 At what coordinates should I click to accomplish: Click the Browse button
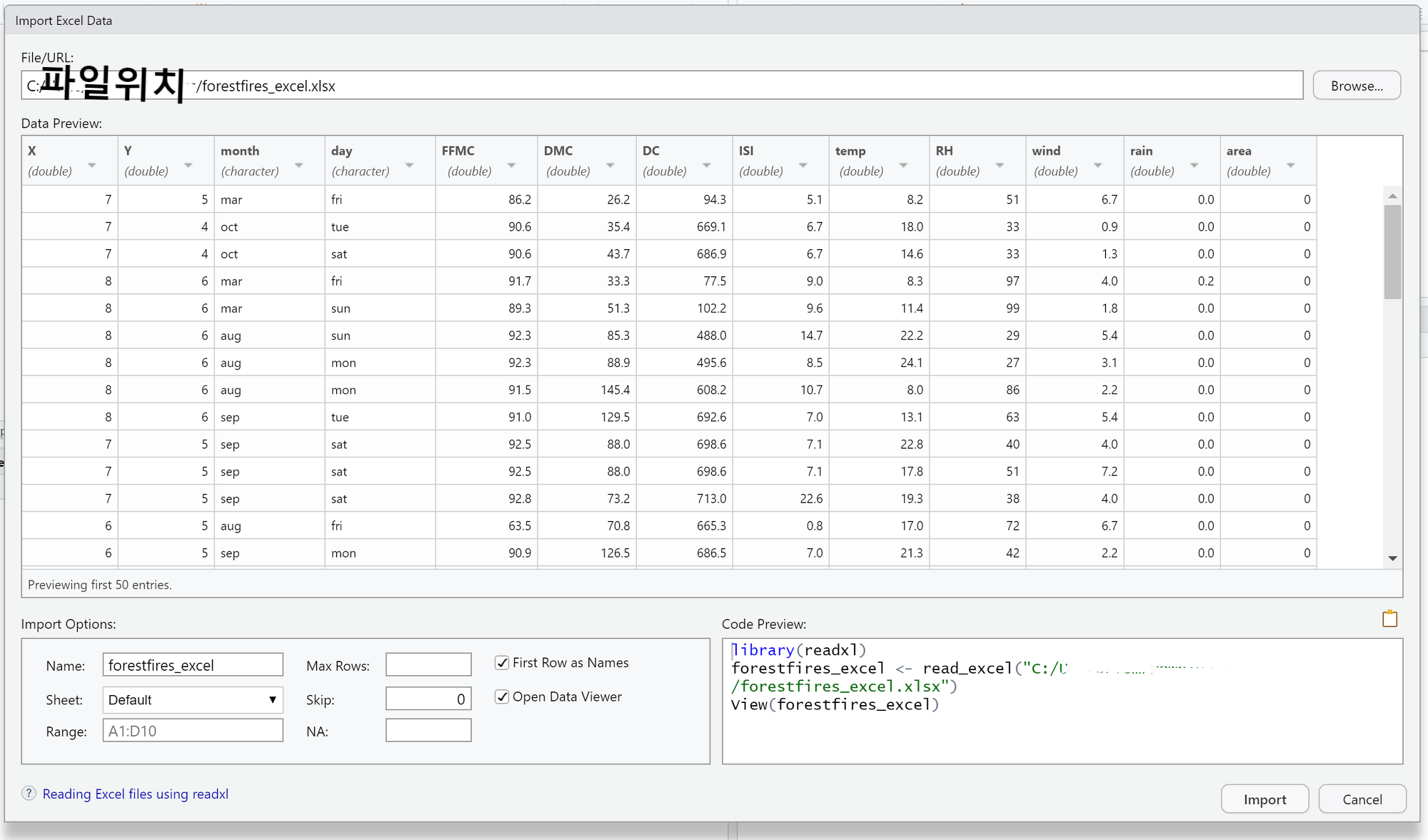tap(1356, 86)
